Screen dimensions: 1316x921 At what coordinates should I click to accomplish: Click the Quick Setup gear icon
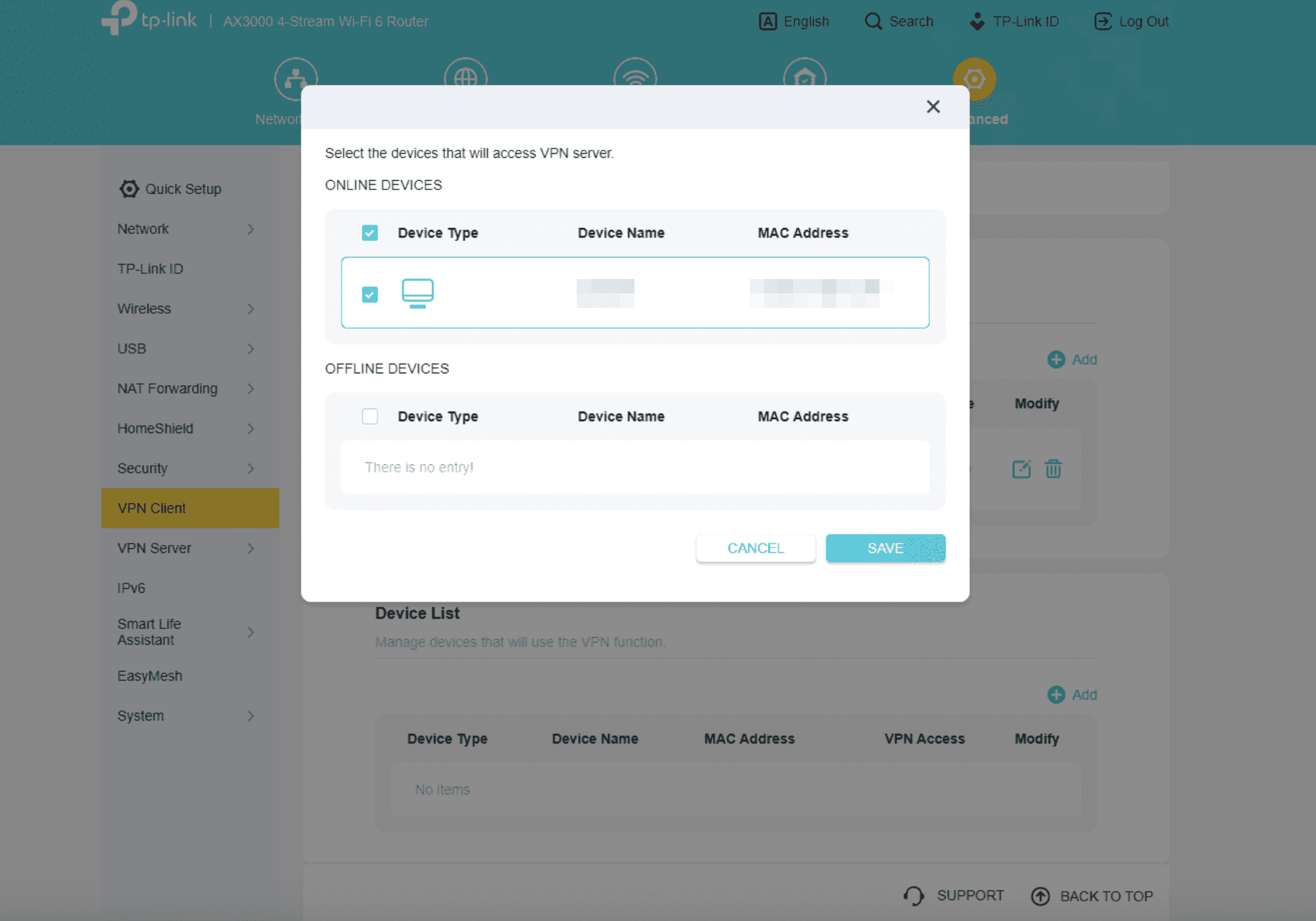pos(129,189)
